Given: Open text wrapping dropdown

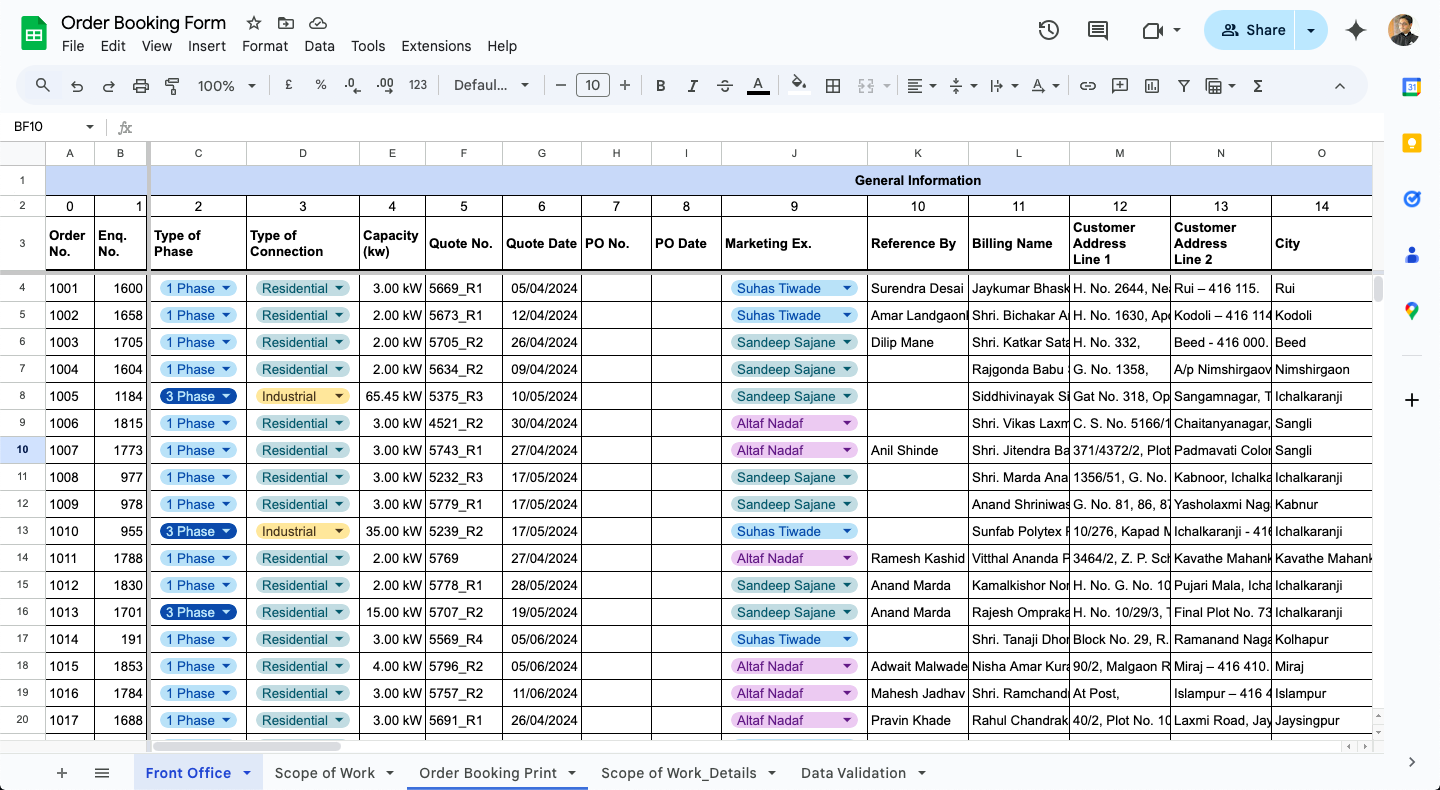Looking at the screenshot, I should coord(1003,86).
